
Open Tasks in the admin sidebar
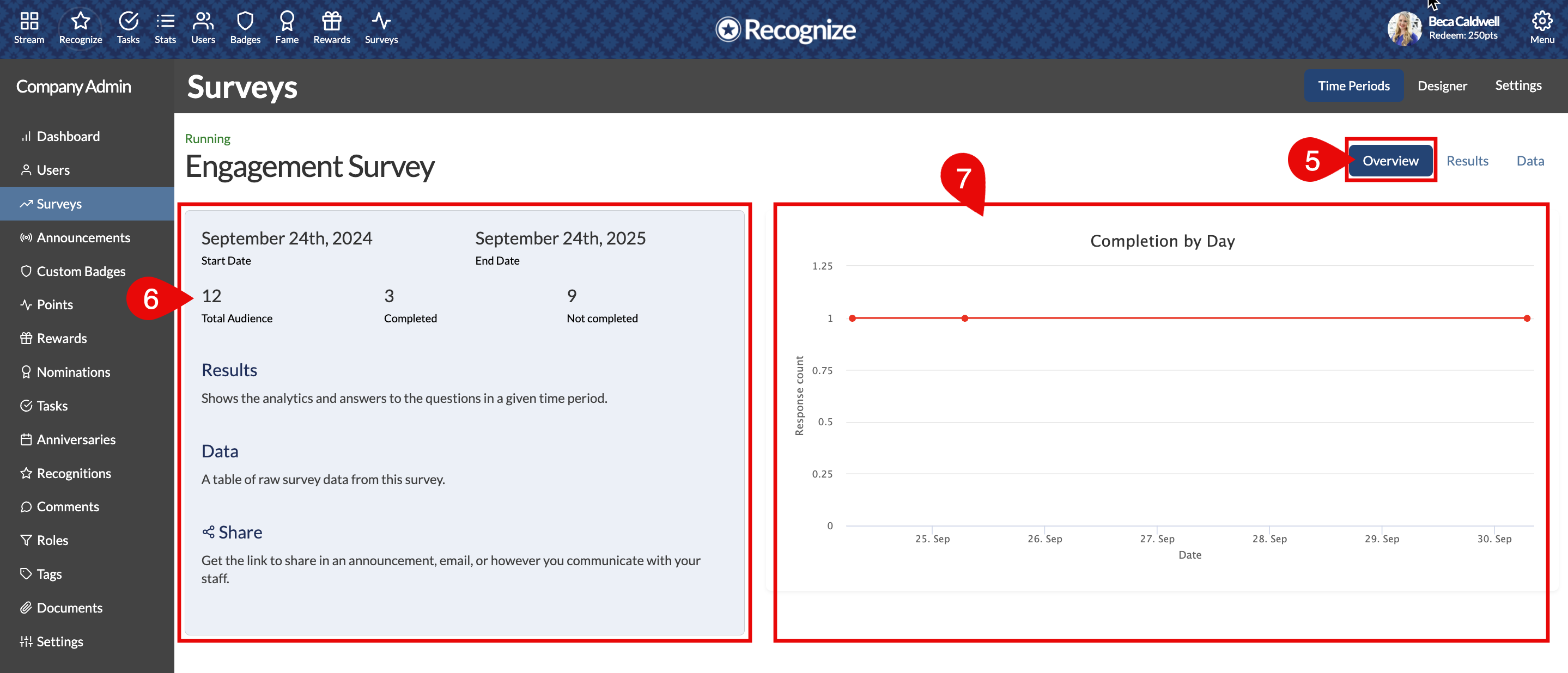(x=87, y=406)
